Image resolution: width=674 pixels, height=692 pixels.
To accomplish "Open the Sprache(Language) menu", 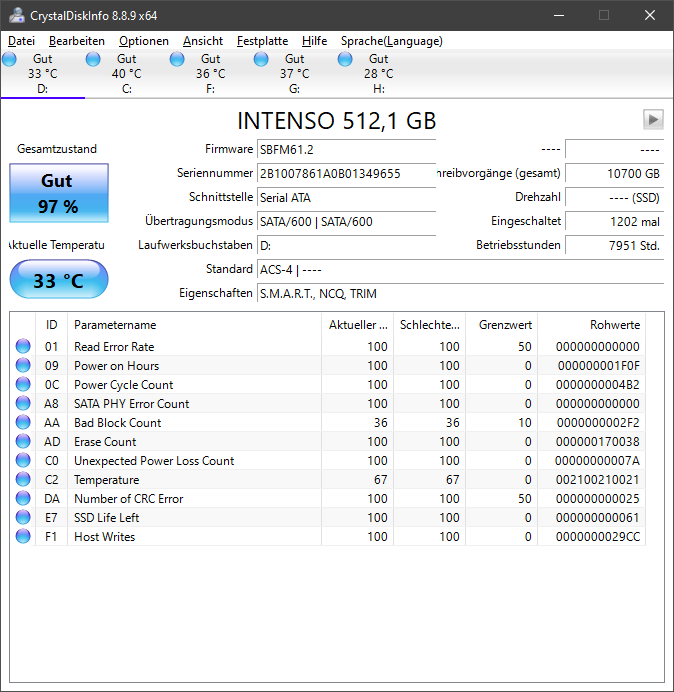I will point(392,41).
